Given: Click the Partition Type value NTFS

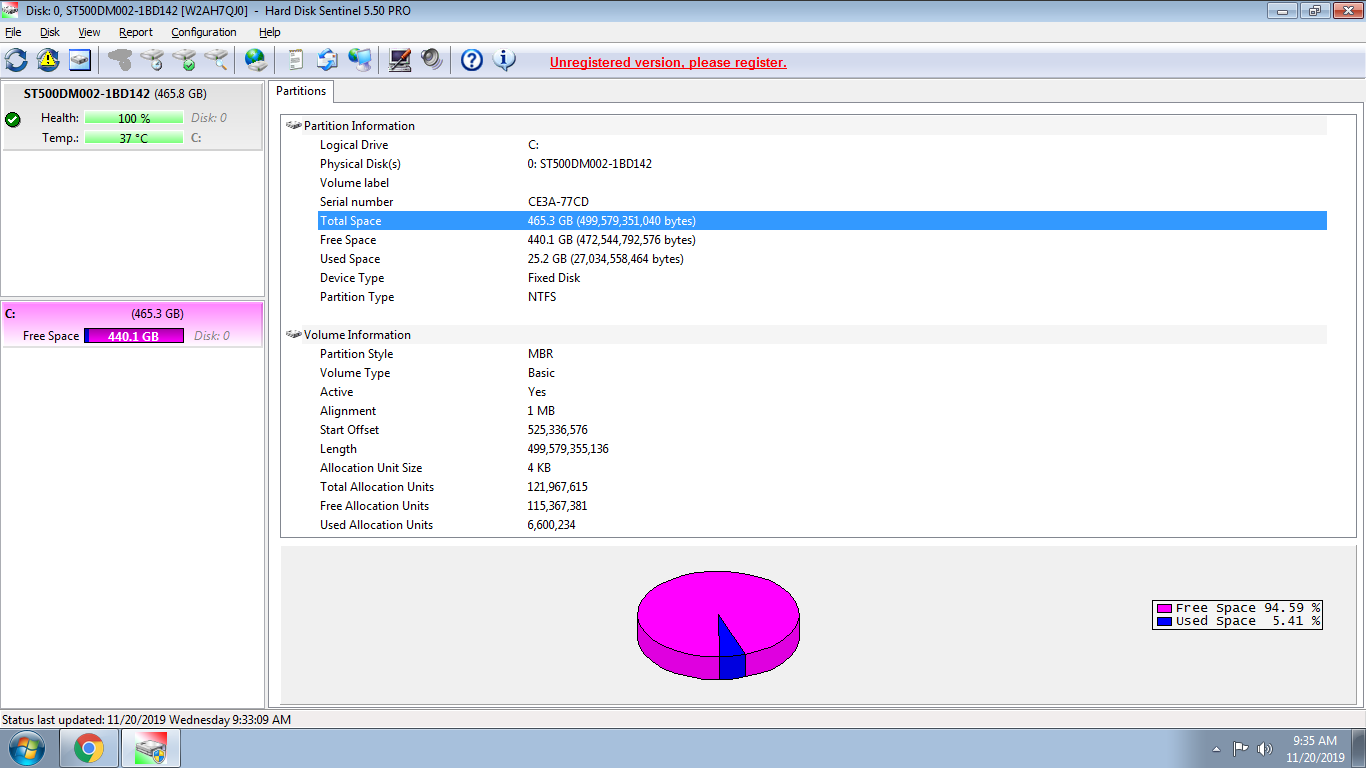Looking at the screenshot, I should pos(542,297).
